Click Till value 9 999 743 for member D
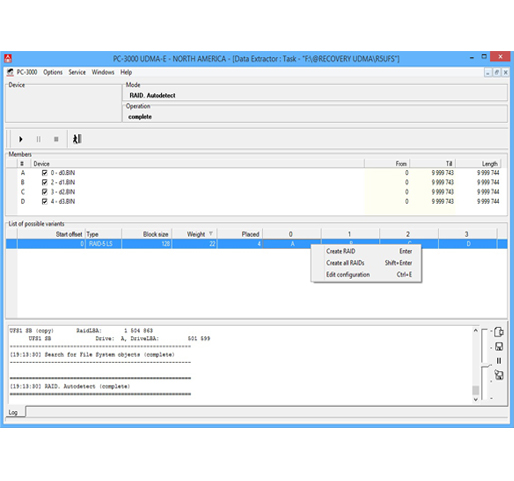 pyautogui.click(x=443, y=201)
